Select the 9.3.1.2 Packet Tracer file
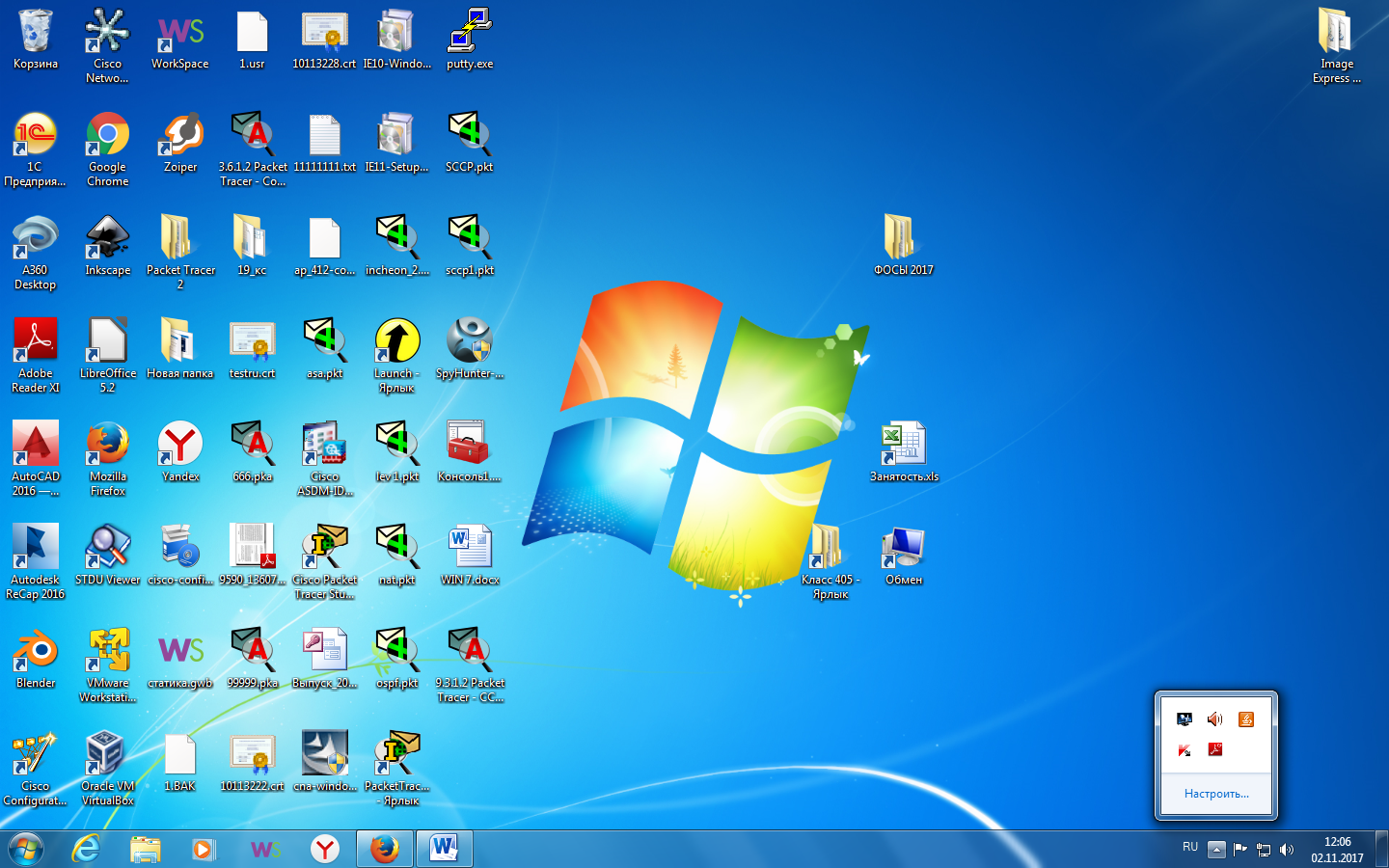Image resolution: width=1389 pixels, height=868 pixels. tap(470, 665)
